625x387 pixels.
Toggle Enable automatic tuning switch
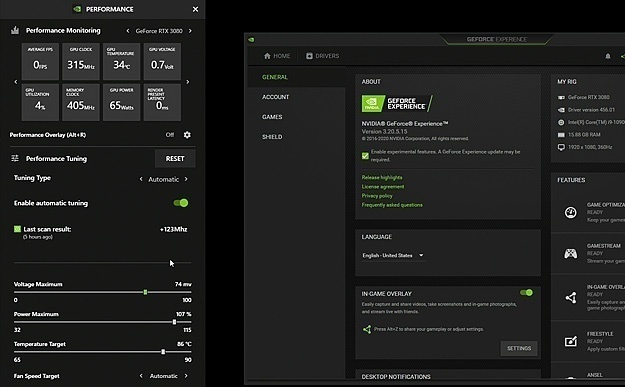[181, 203]
